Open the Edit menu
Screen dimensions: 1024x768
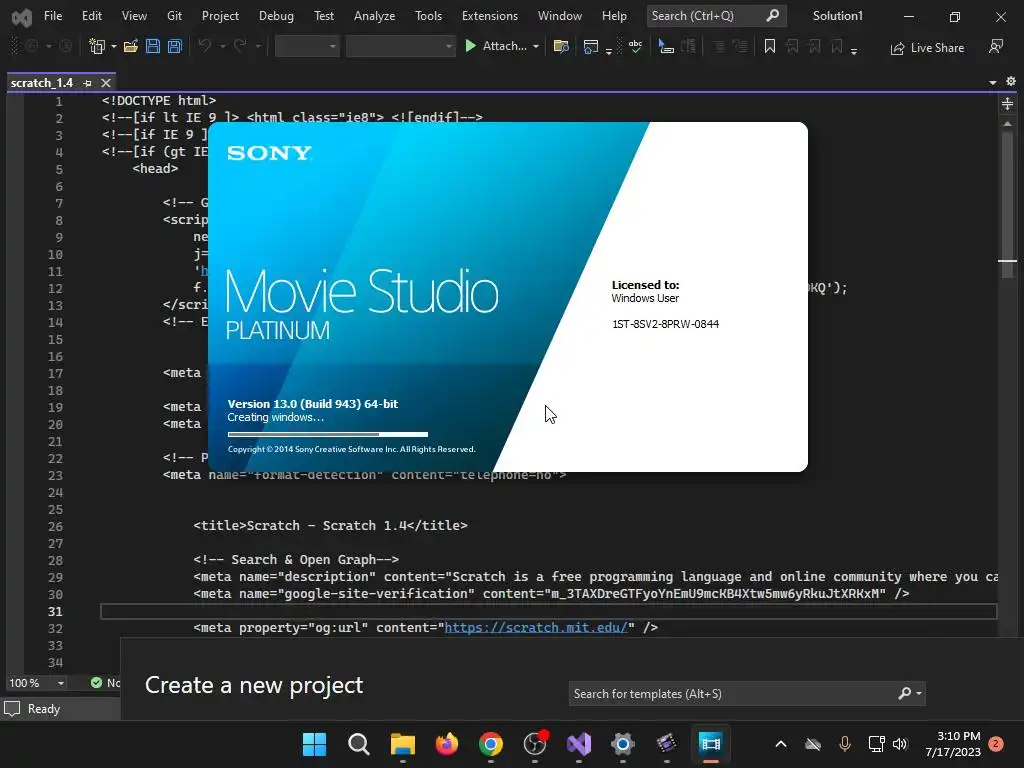click(x=91, y=16)
